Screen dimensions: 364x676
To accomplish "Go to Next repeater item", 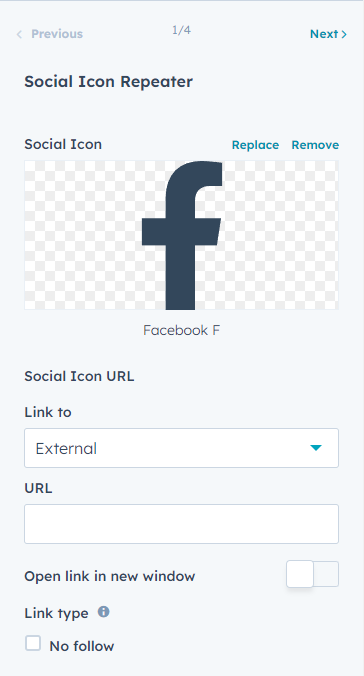I will coord(328,34).
